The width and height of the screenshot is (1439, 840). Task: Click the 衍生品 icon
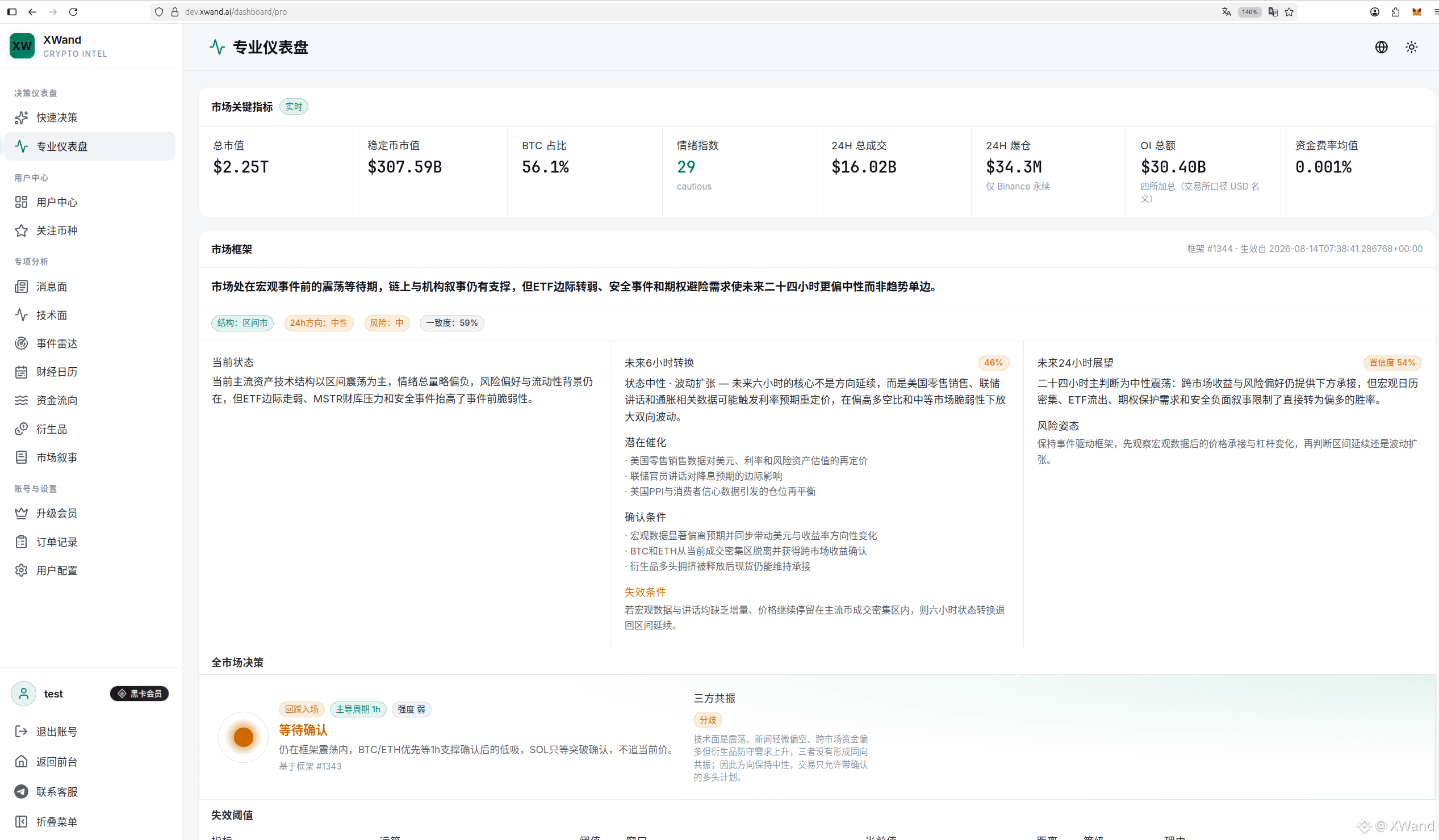[x=21, y=429]
